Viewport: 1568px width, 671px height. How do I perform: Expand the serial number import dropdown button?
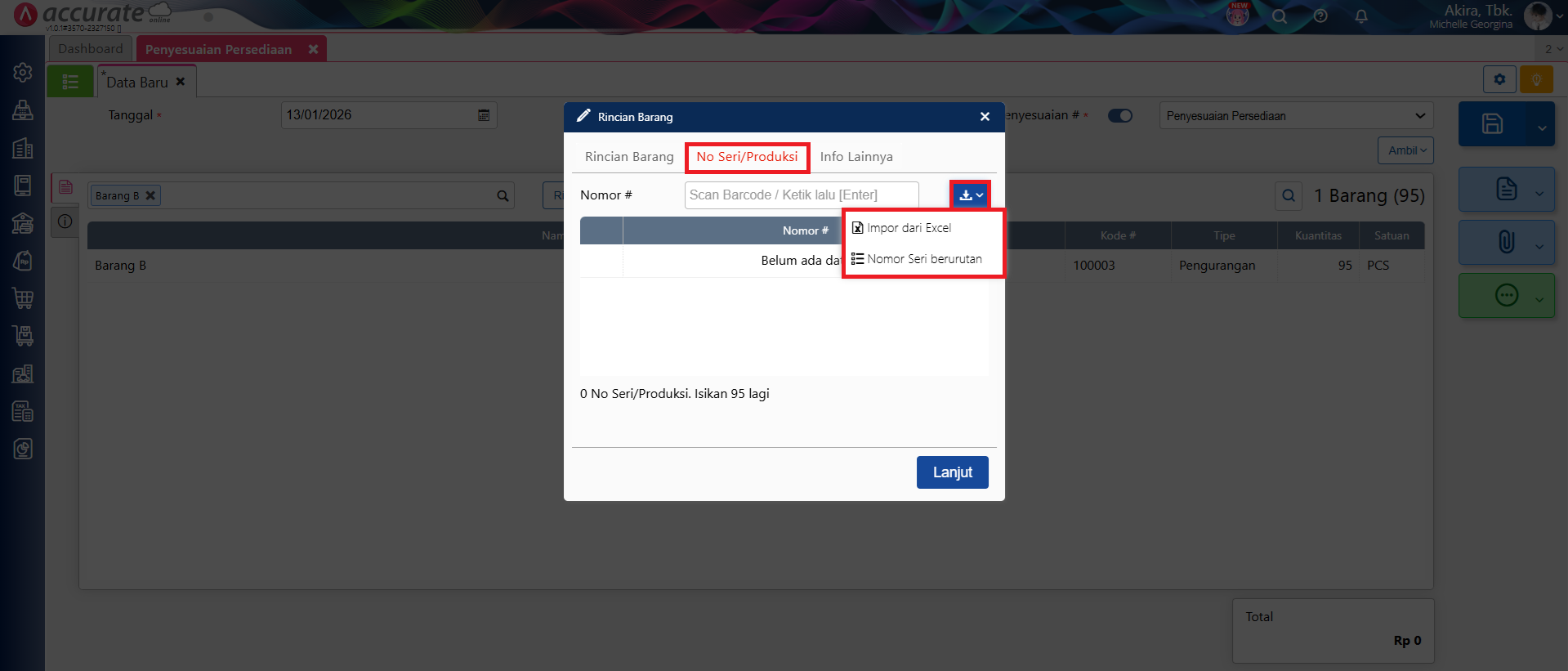[971, 195]
